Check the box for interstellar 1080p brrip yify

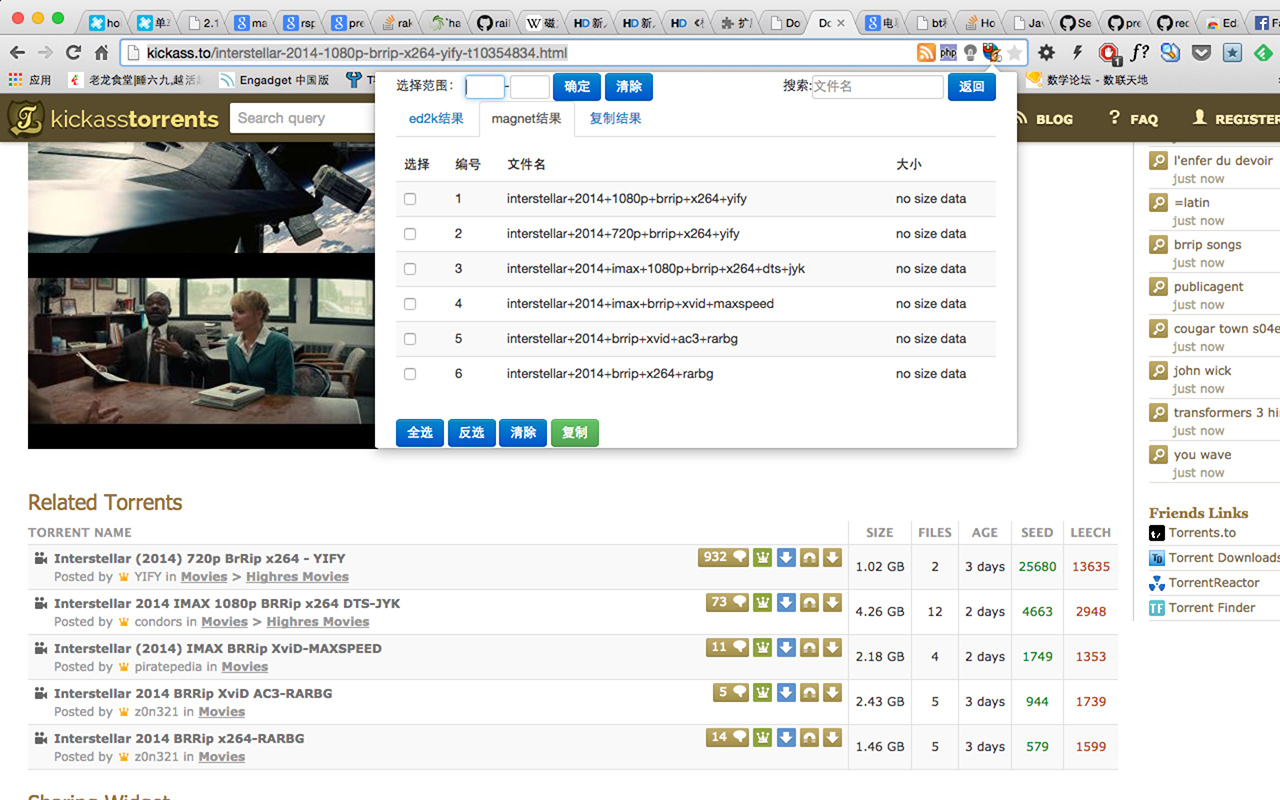(x=410, y=199)
